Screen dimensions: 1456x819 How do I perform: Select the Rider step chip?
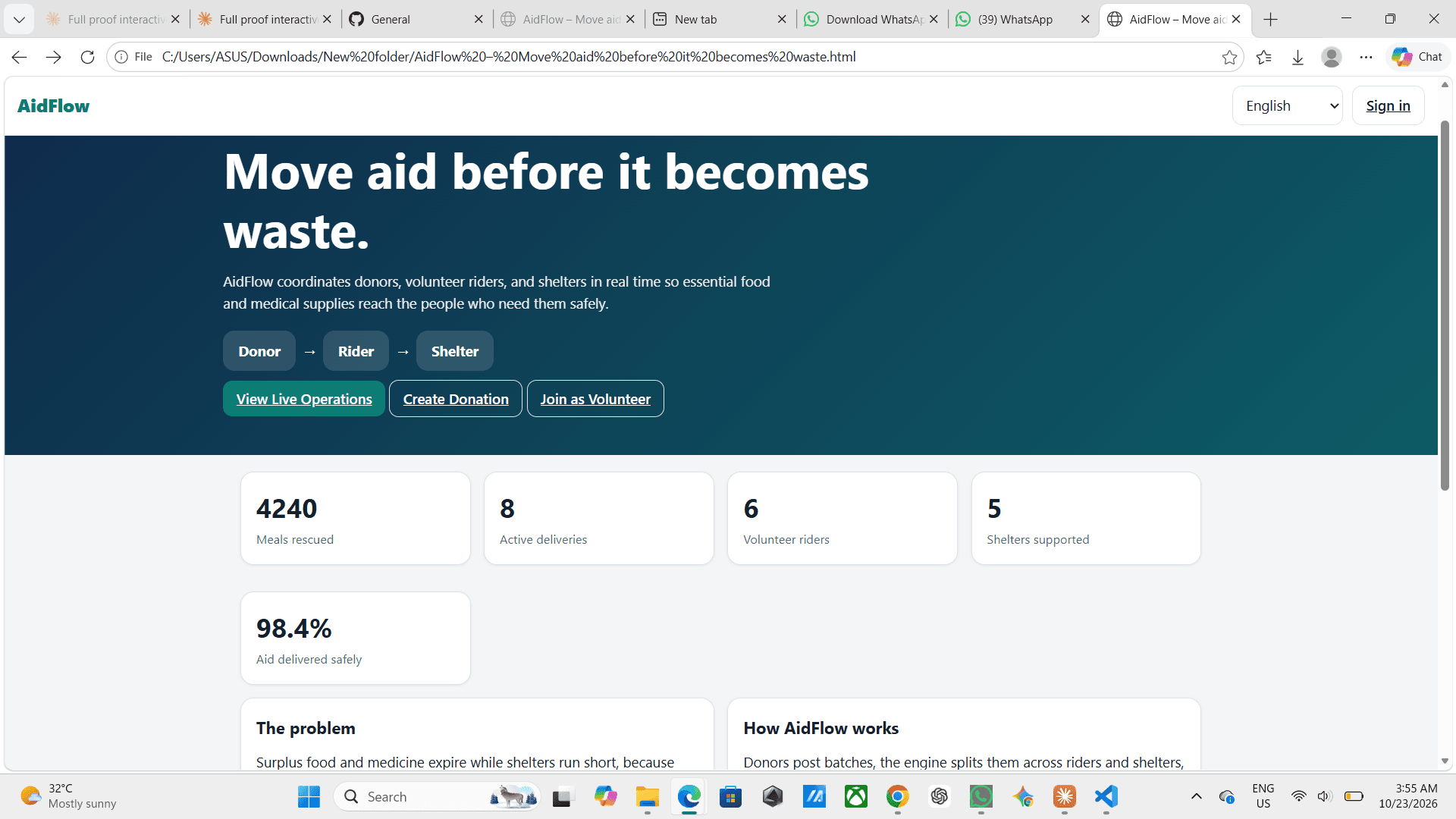click(356, 351)
